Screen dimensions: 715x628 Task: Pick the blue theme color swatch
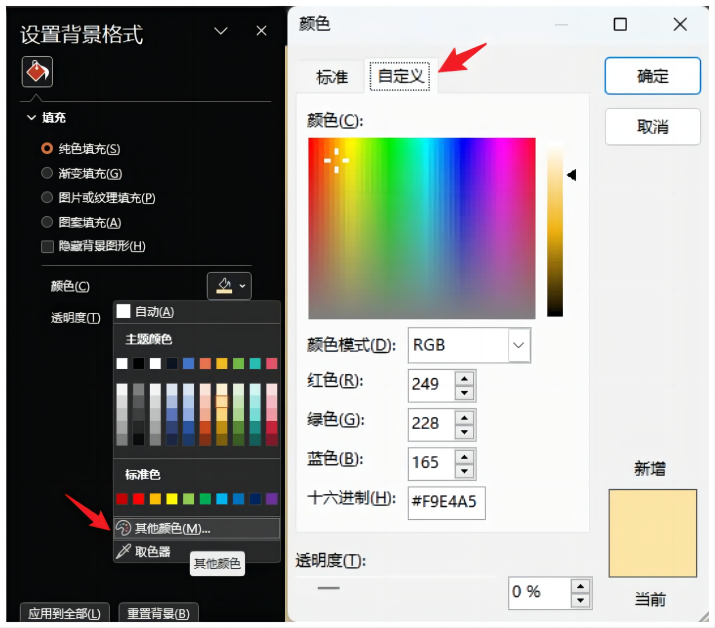(188, 363)
